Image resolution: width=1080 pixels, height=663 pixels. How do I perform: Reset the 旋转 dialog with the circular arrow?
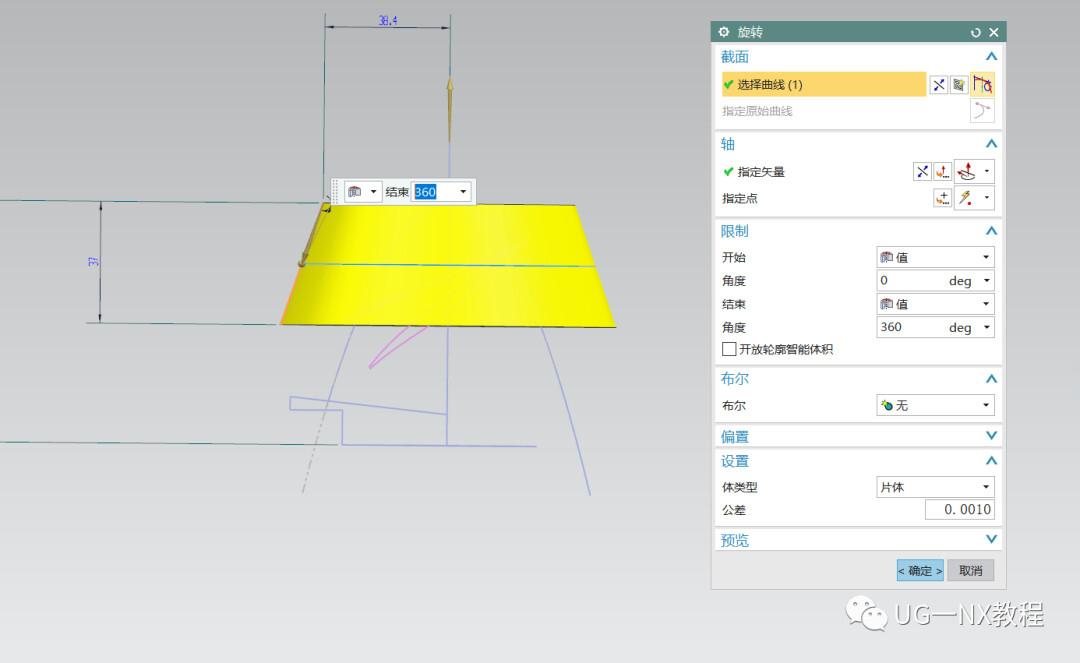975,32
